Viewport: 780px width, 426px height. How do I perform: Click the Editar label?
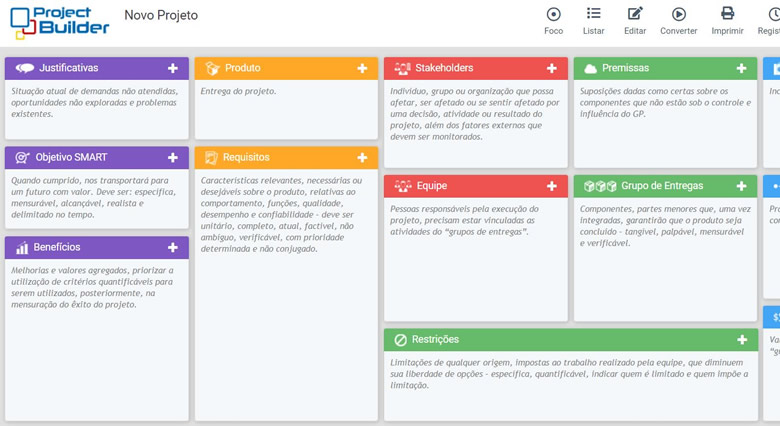coord(635,31)
